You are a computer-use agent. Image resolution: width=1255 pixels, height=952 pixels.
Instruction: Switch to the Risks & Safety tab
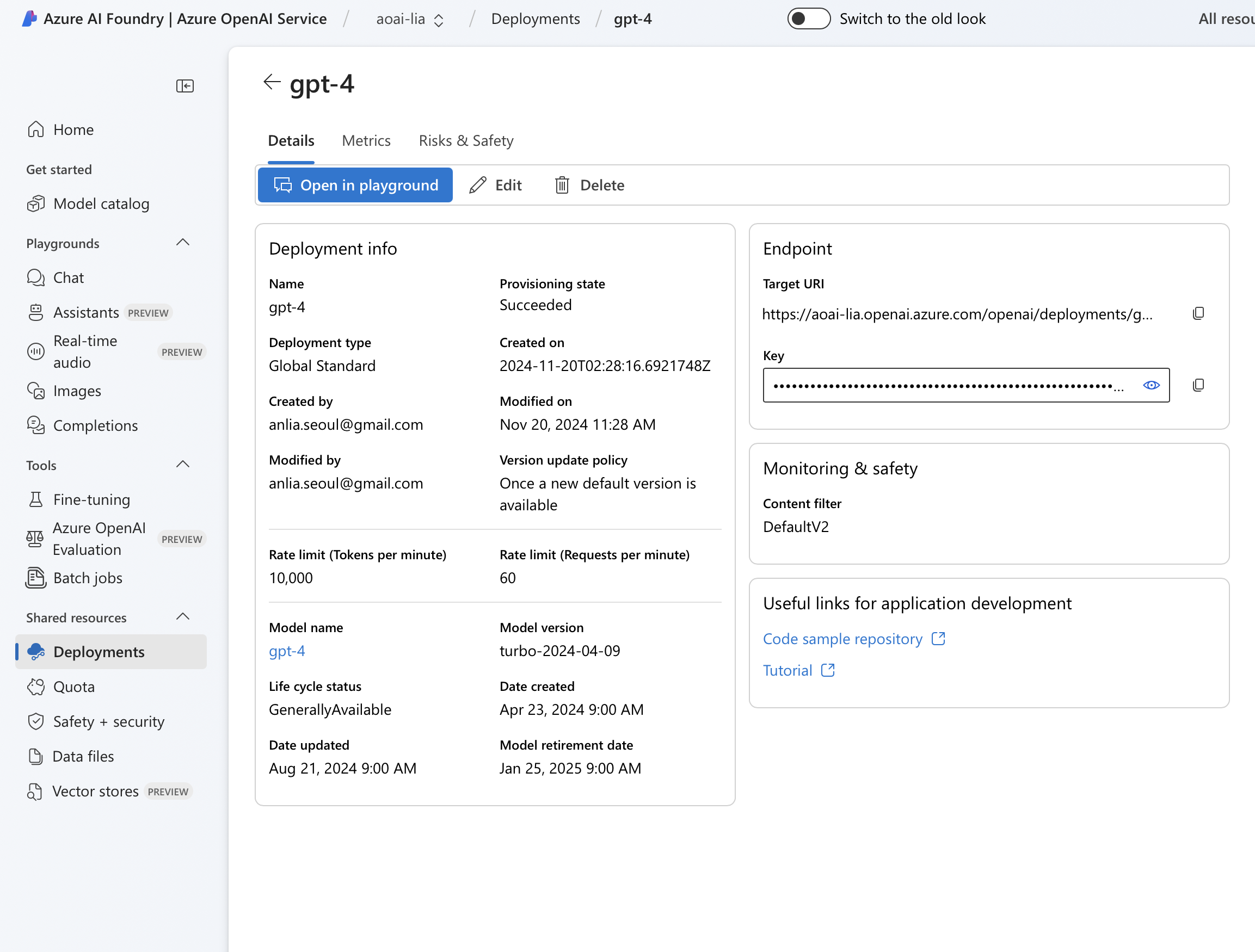click(466, 140)
